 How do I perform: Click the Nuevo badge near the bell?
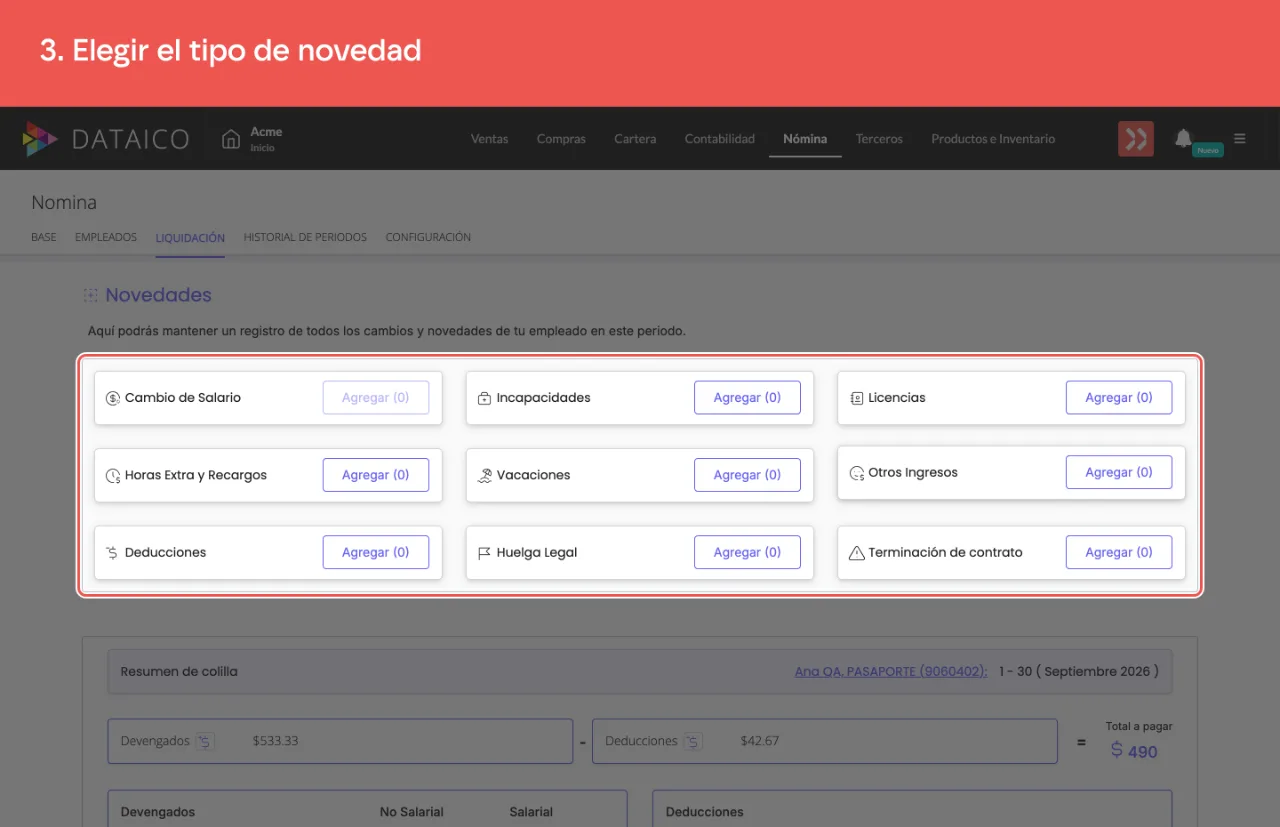coord(1208,150)
